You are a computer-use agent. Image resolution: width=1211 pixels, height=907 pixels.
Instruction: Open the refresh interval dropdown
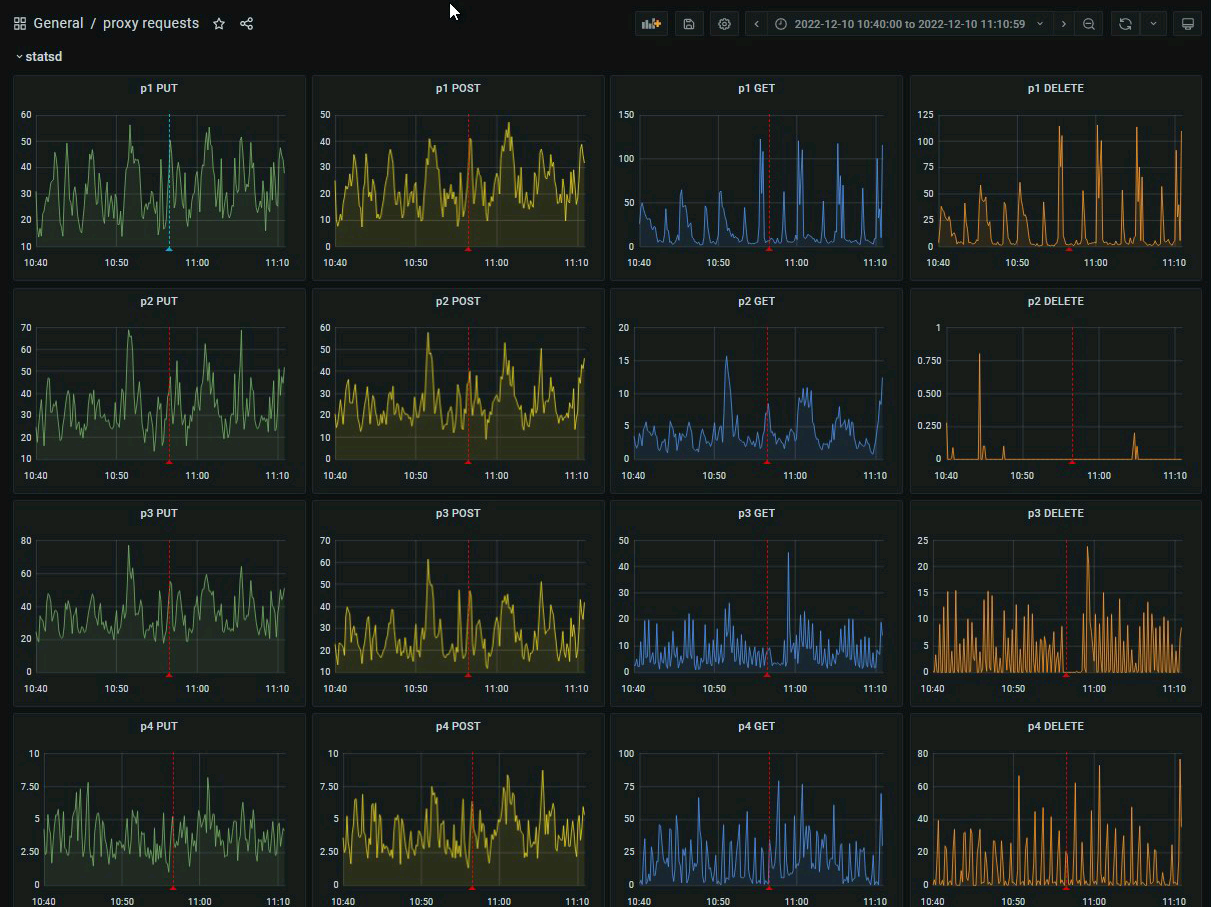coord(1155,24)
